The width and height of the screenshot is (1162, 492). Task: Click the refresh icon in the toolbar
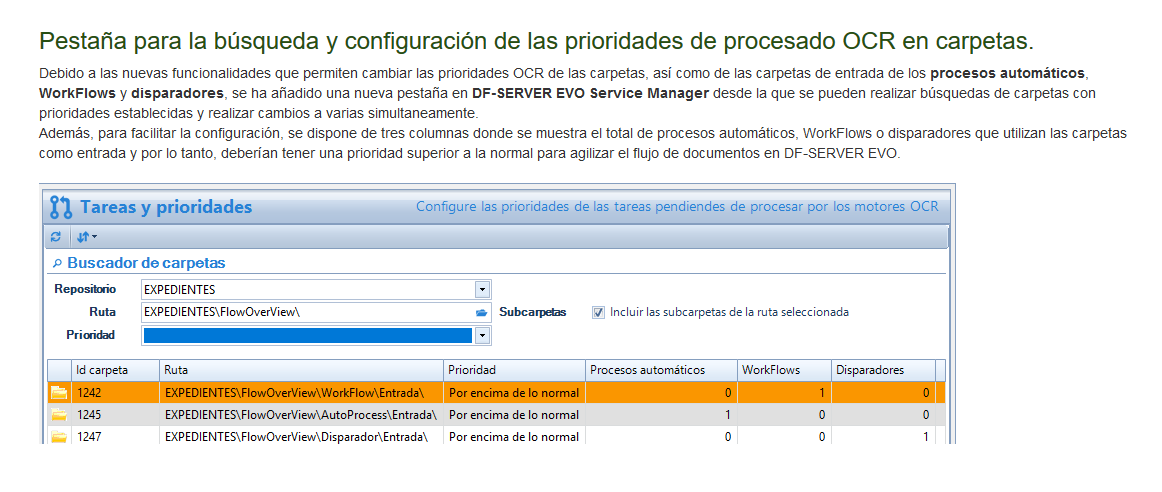pyautogui.click(x=56, y=237)
